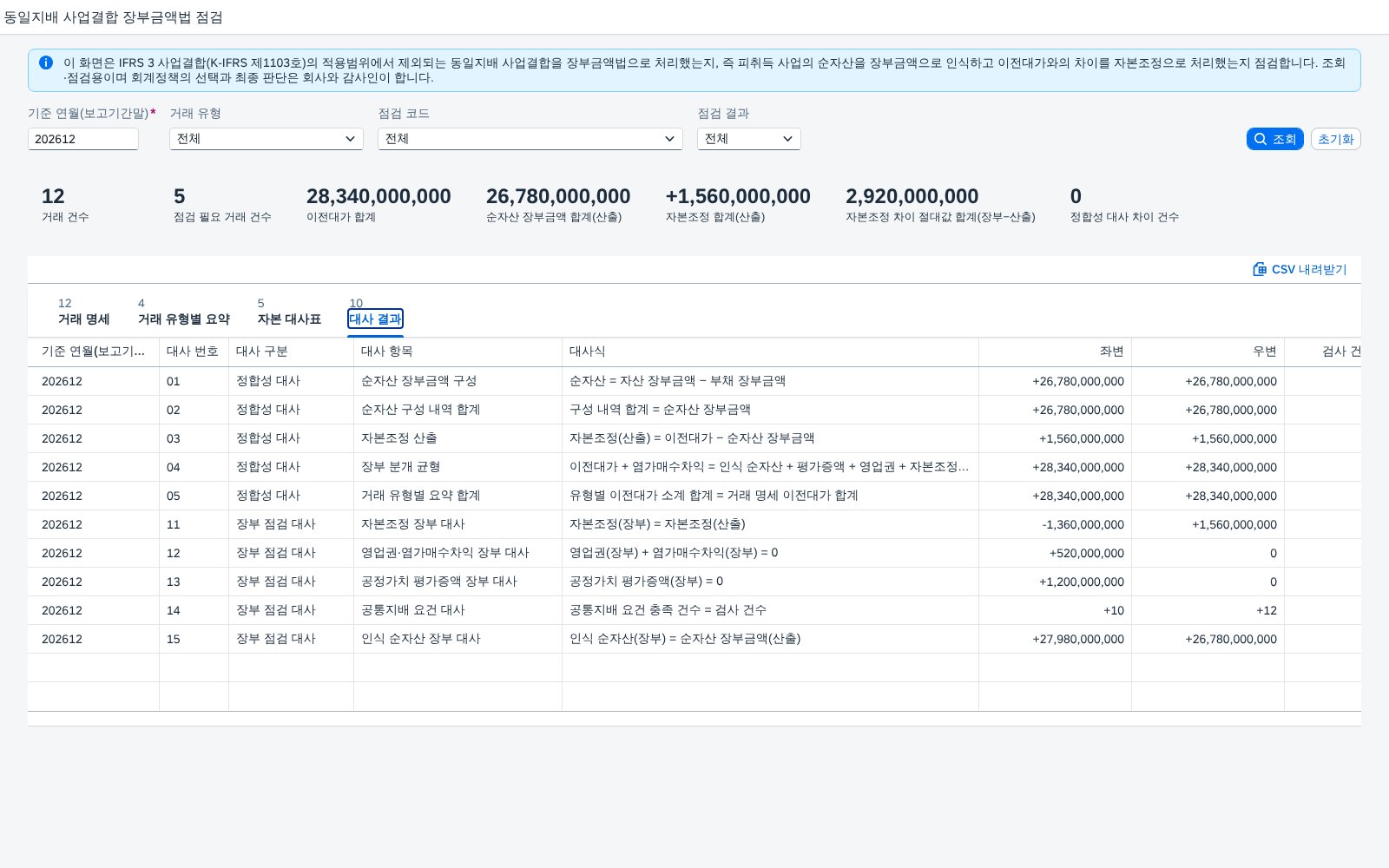Viewport: 1389px width, 868px height.
Task: Click the -1,360,000,000 좌변 value
Action: [1083, 524]
